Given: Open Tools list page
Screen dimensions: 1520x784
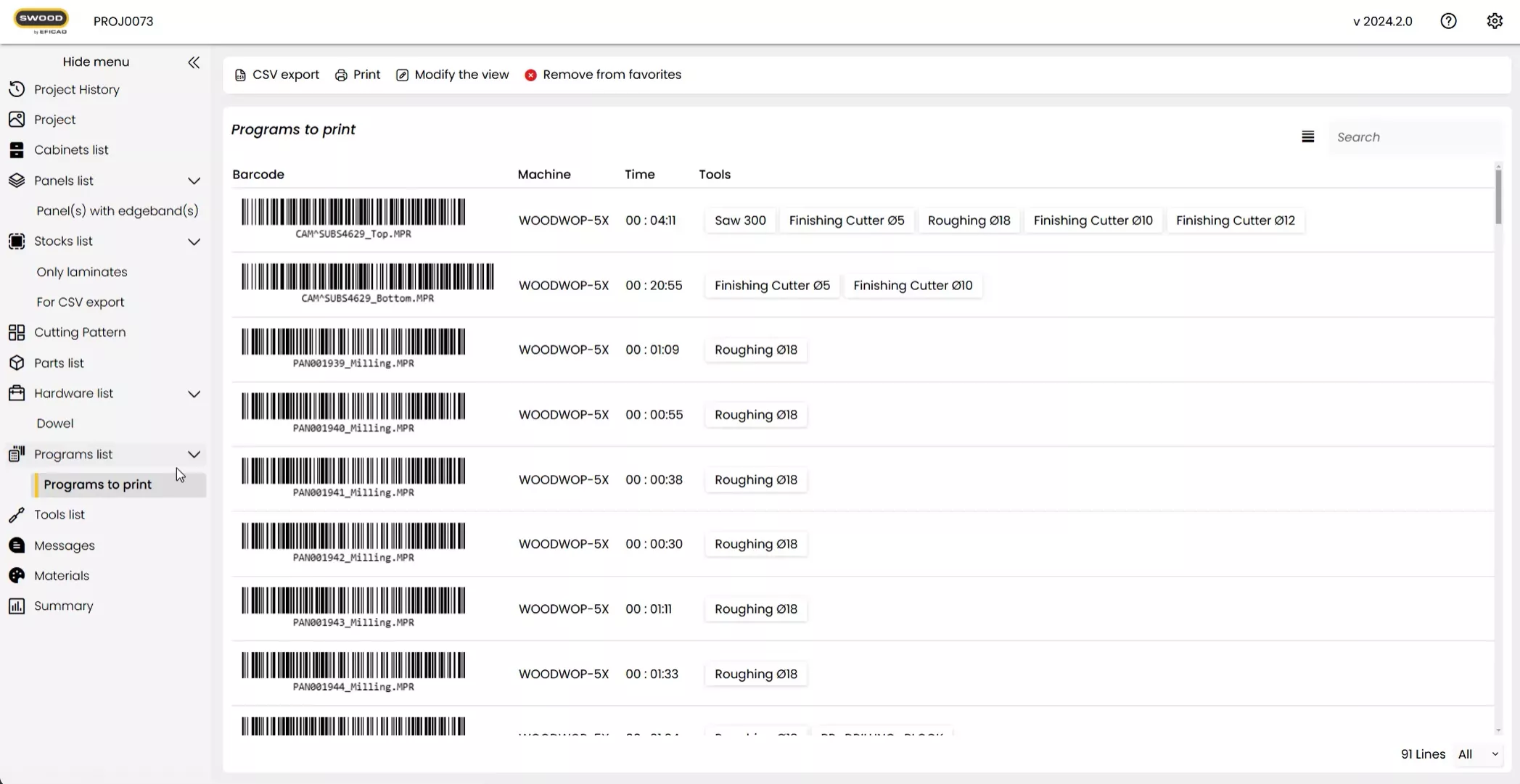Looking at the screenshot, I should pyautogui.click(x=59, y=515).
